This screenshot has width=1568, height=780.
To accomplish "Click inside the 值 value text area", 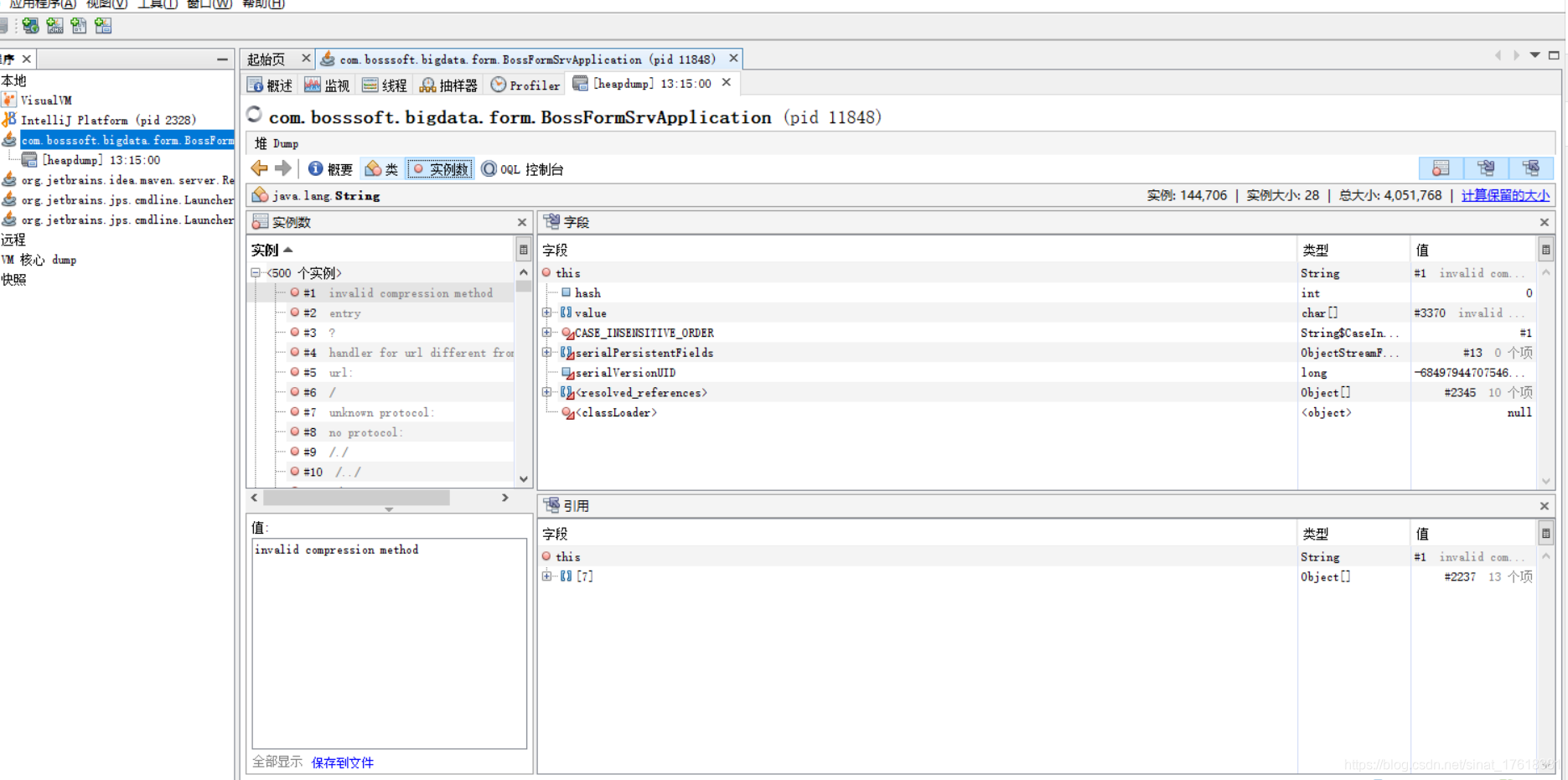I will [x=390, y=643].
